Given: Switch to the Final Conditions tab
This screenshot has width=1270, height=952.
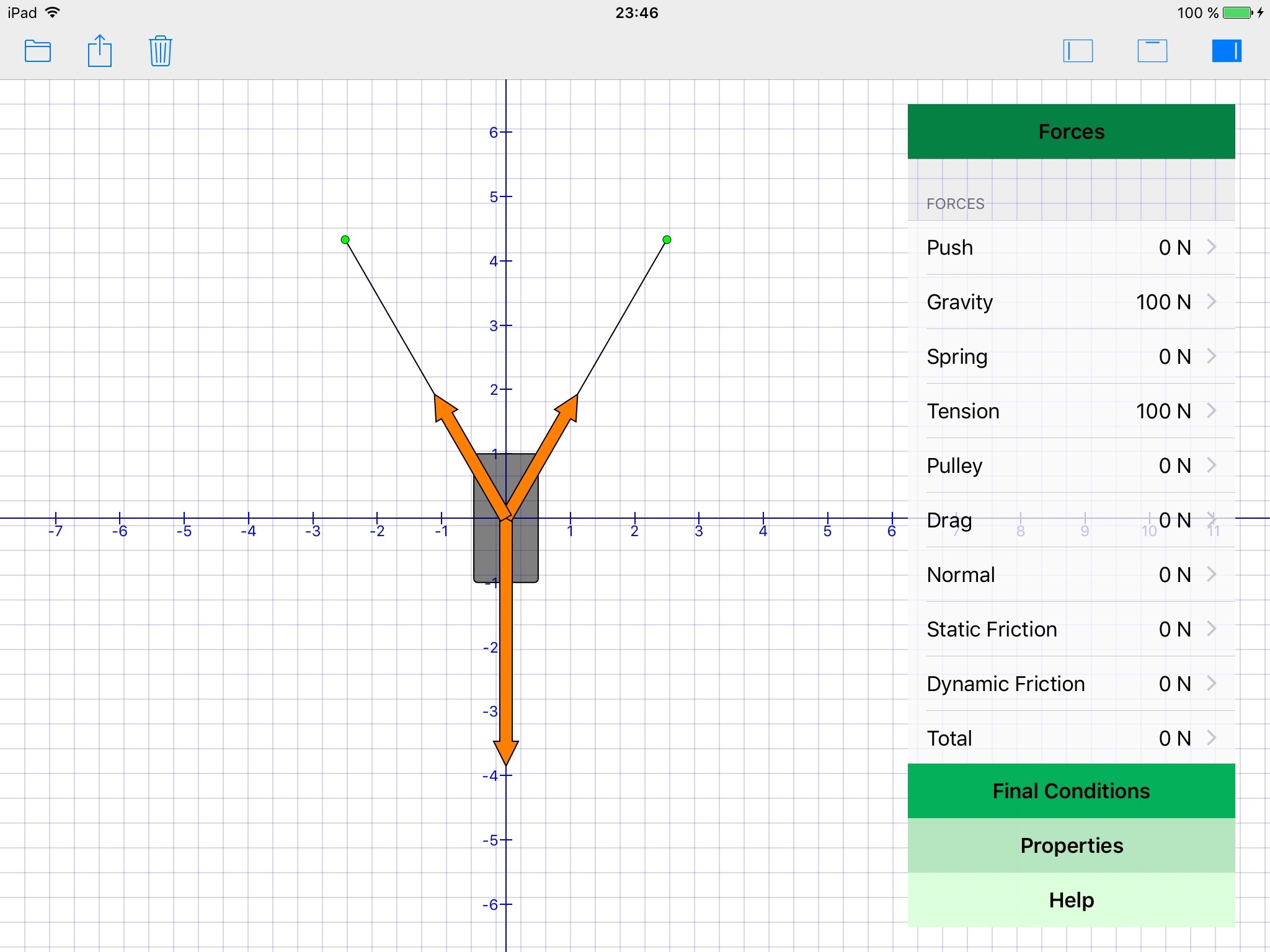Looking at the screenshot, I should click(1071, 791).
